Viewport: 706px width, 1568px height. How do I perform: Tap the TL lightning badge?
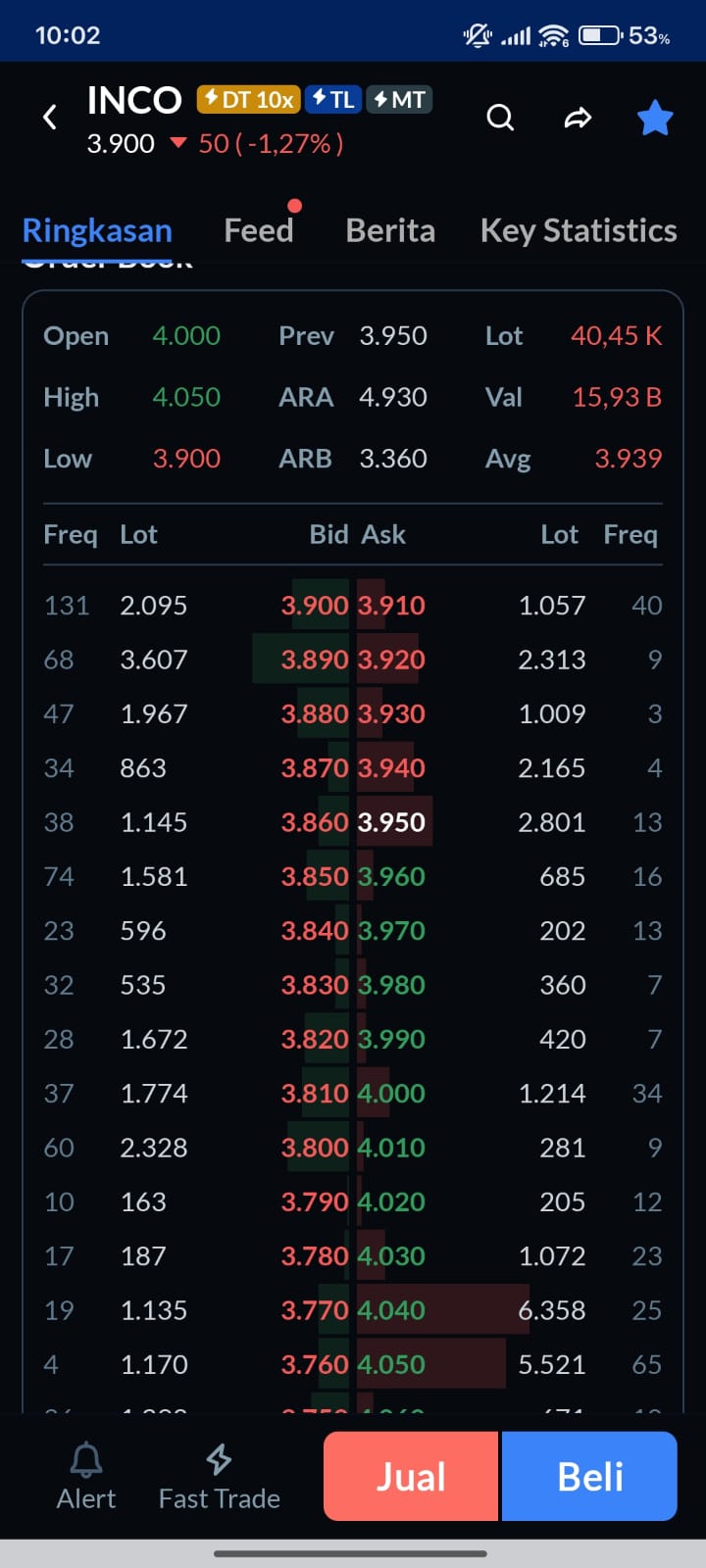pyautogui.click(x=332, y=99)
